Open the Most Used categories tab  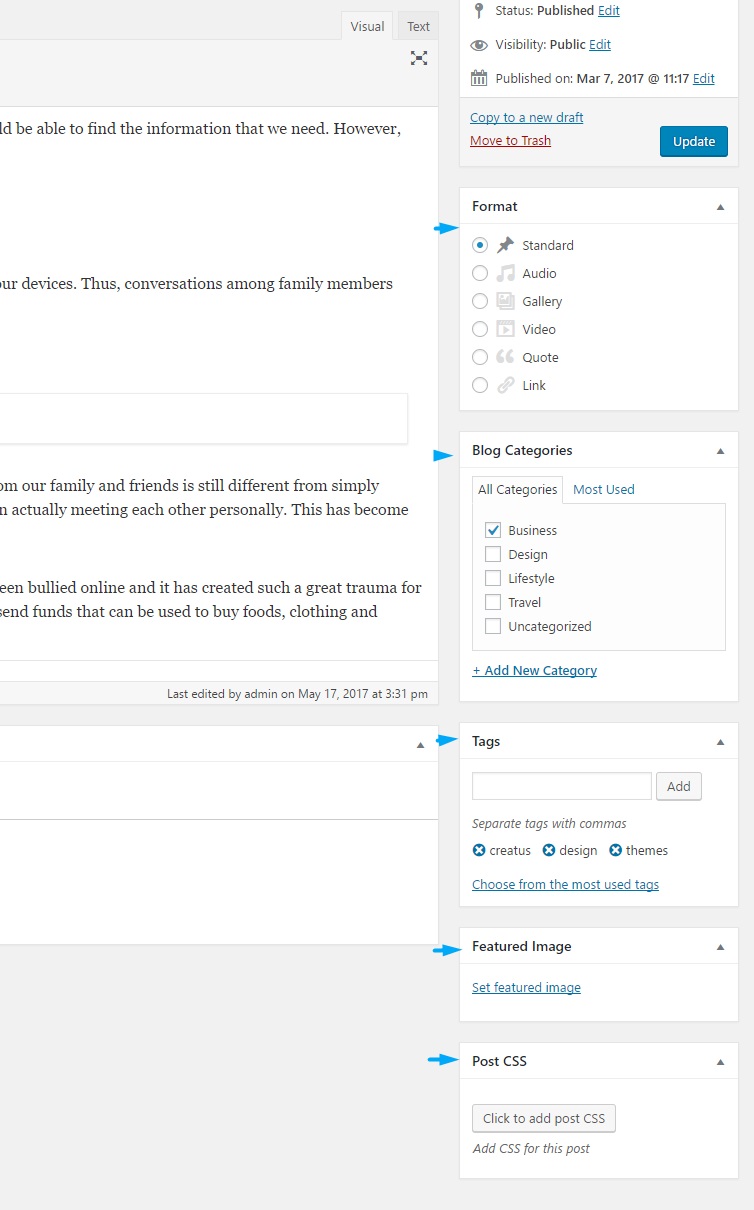pos(603,489)
